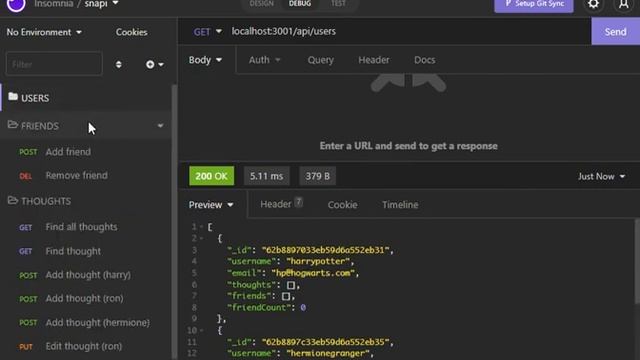Select the Add thought (harry) request

click(86, 275)
